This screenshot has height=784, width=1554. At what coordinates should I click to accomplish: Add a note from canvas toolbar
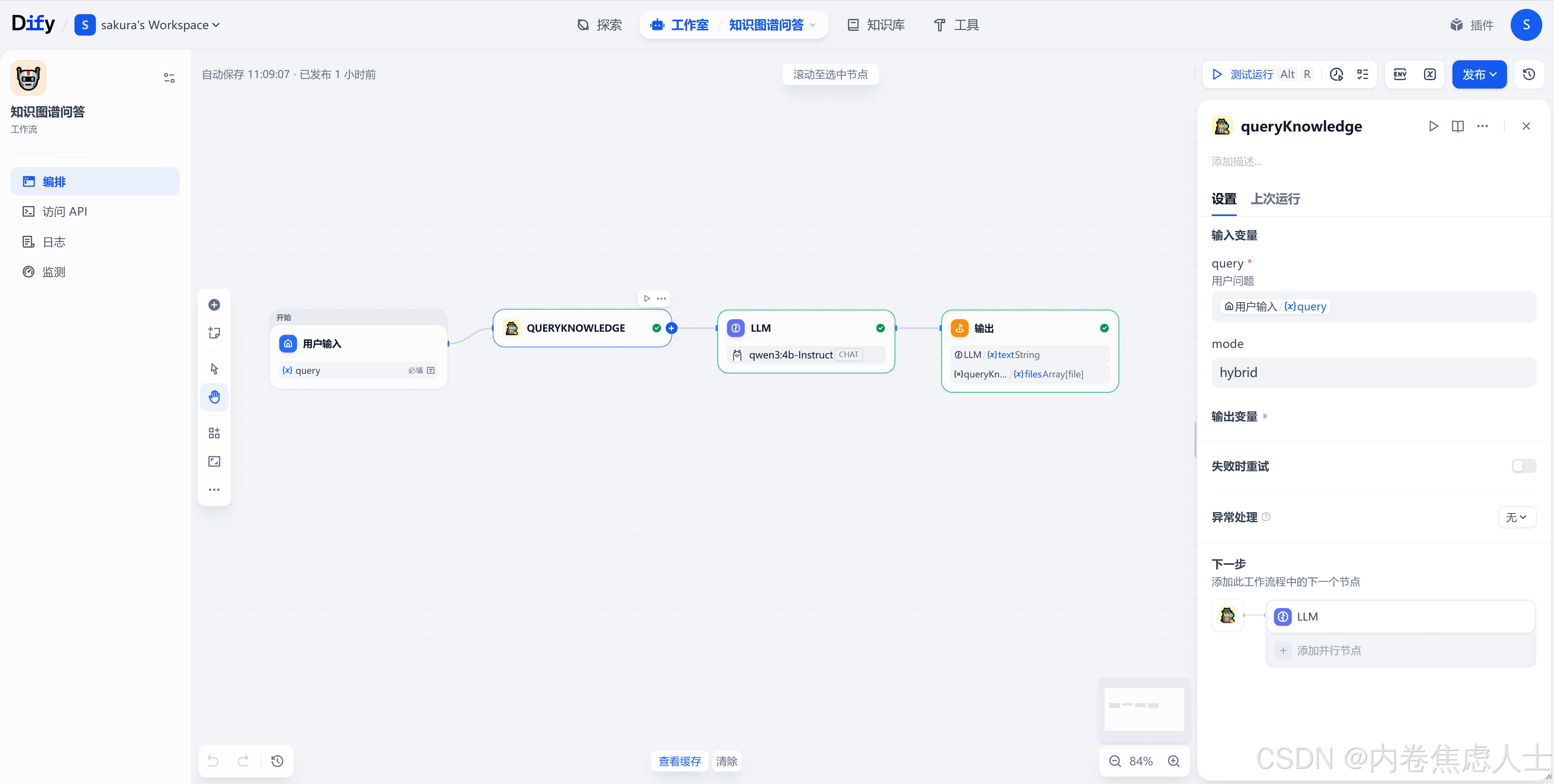(214, 333)
